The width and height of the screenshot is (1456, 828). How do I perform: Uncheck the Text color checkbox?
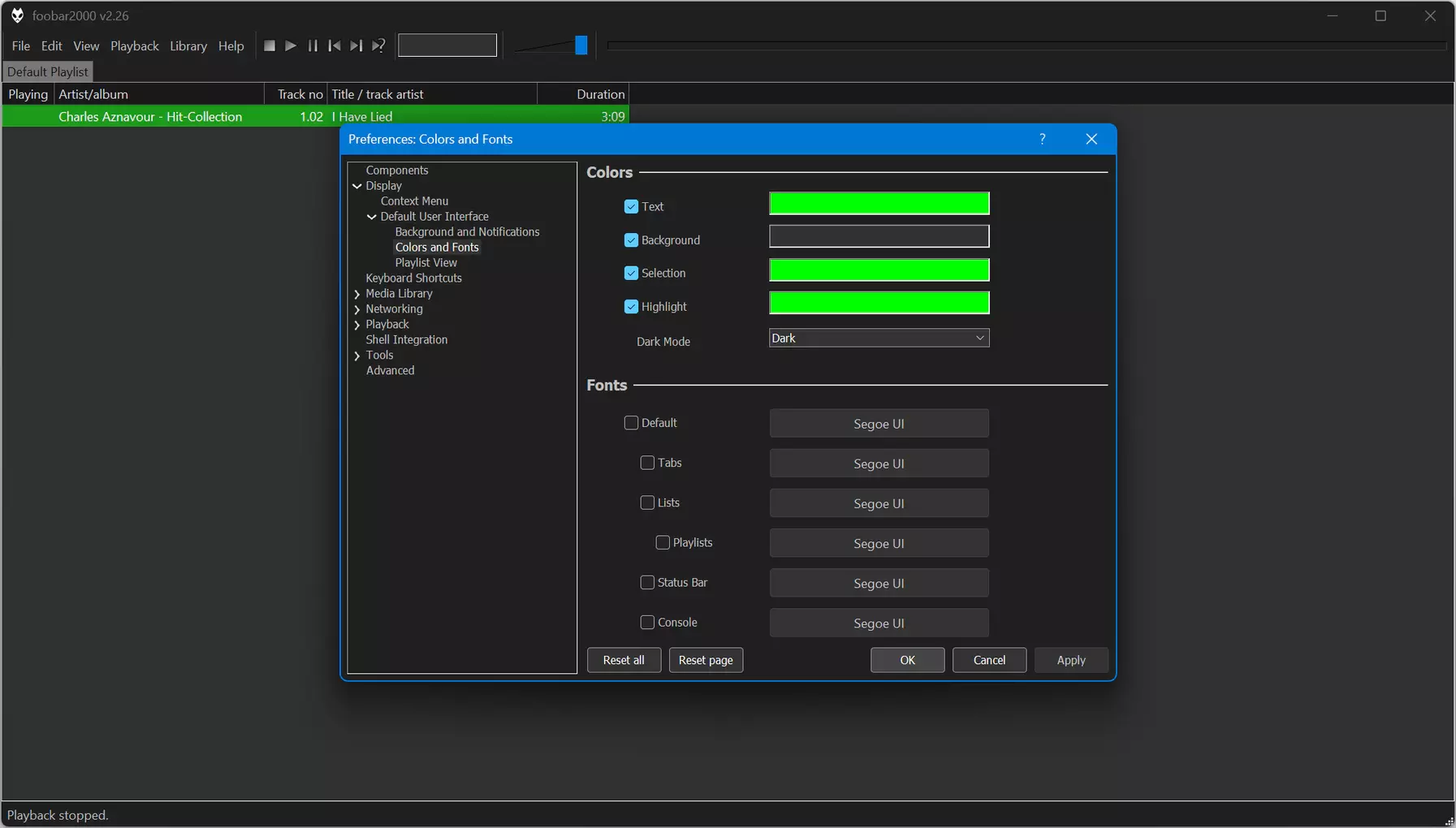point(631,206)
